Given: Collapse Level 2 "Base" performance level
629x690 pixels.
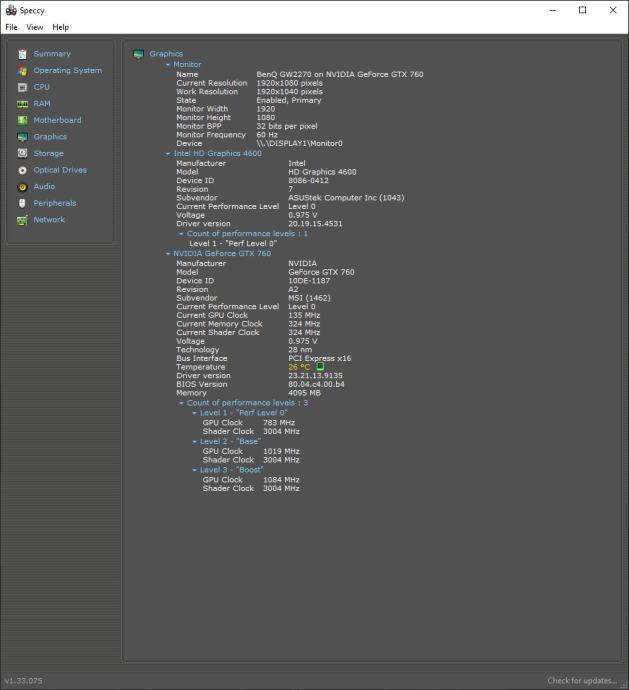Looking at the screenshot, I should pyautogui.click(x=194, y=441).
